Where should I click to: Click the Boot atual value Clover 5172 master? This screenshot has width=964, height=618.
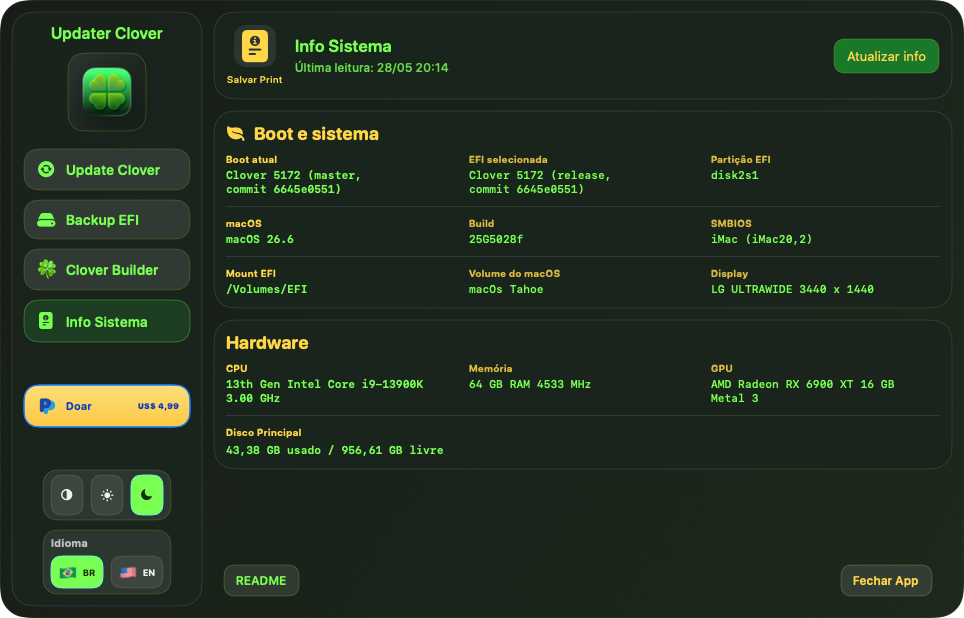click(293, 182)
